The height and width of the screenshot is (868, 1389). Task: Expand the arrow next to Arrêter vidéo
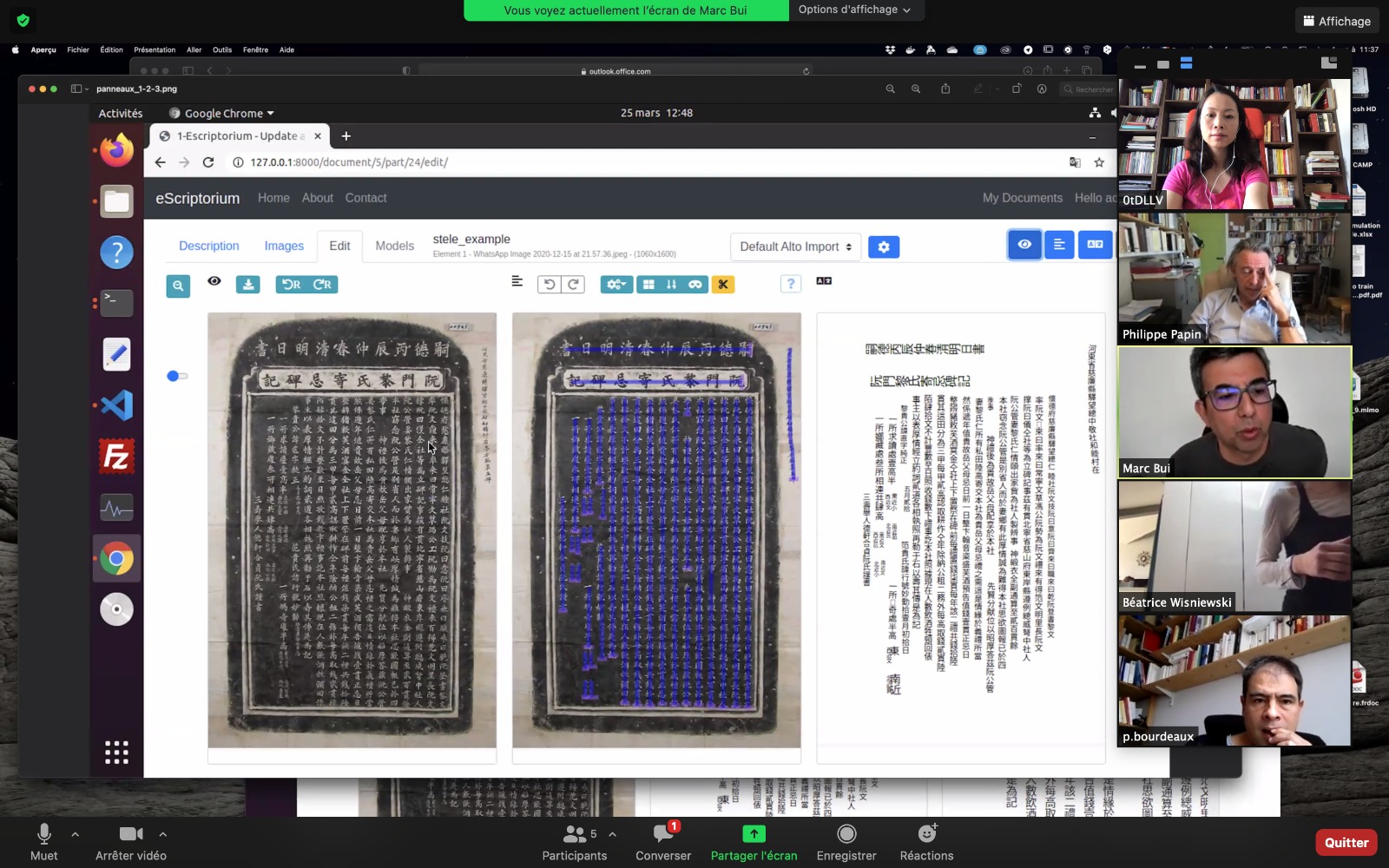pyautogui.click(x=162, y=834)
